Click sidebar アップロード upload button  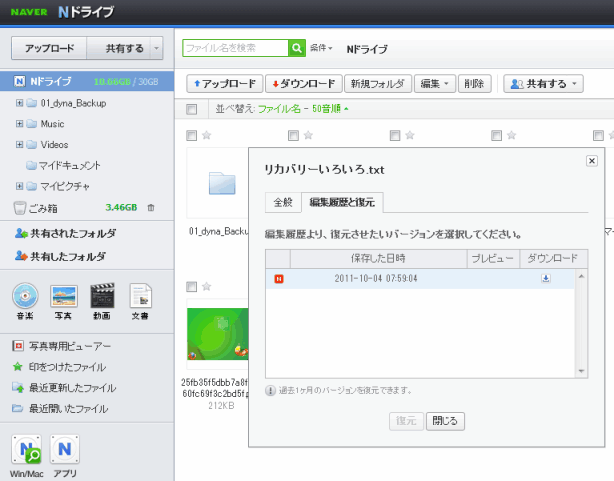(x=49, y=48)
